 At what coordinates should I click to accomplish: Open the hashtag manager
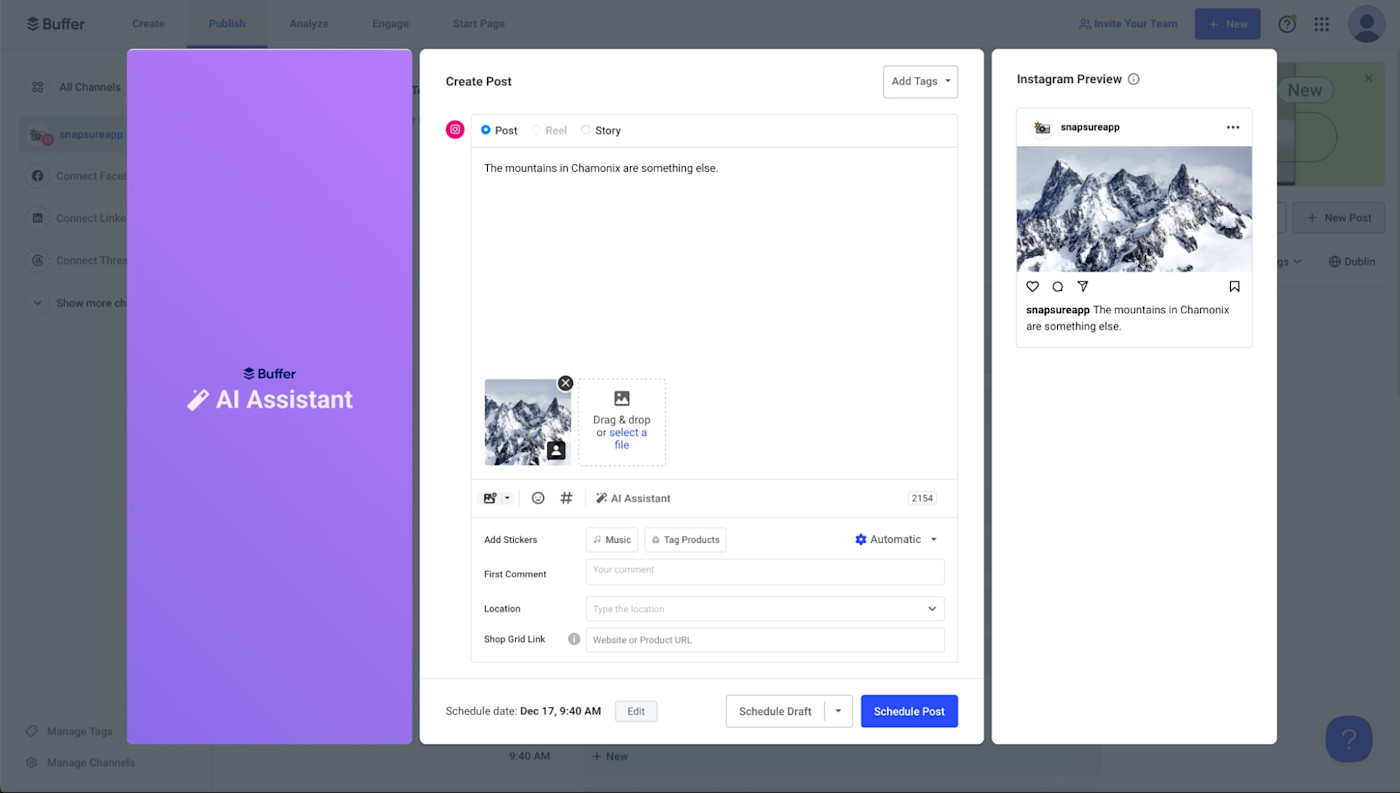coord(566,498)
